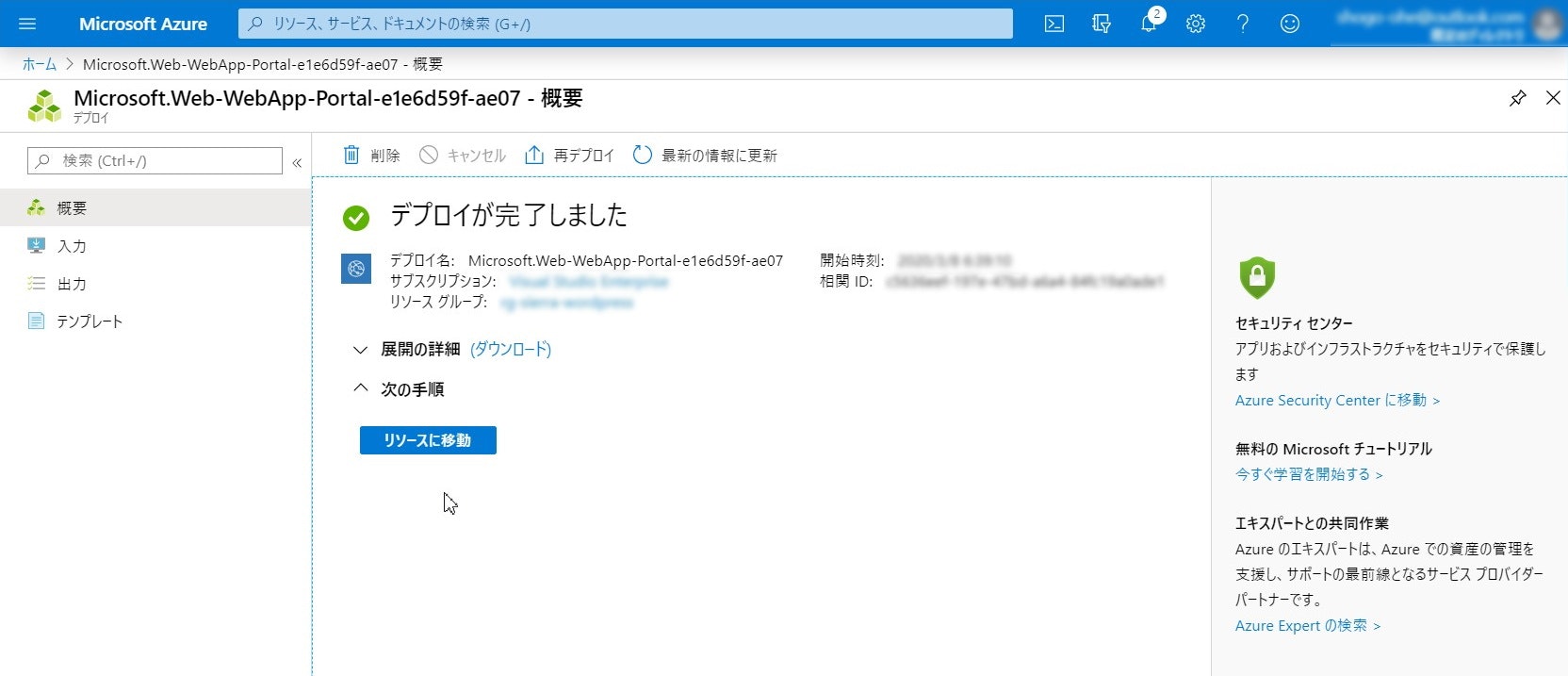
Task: Click the subscription name link
Action: tap(589, 281)
